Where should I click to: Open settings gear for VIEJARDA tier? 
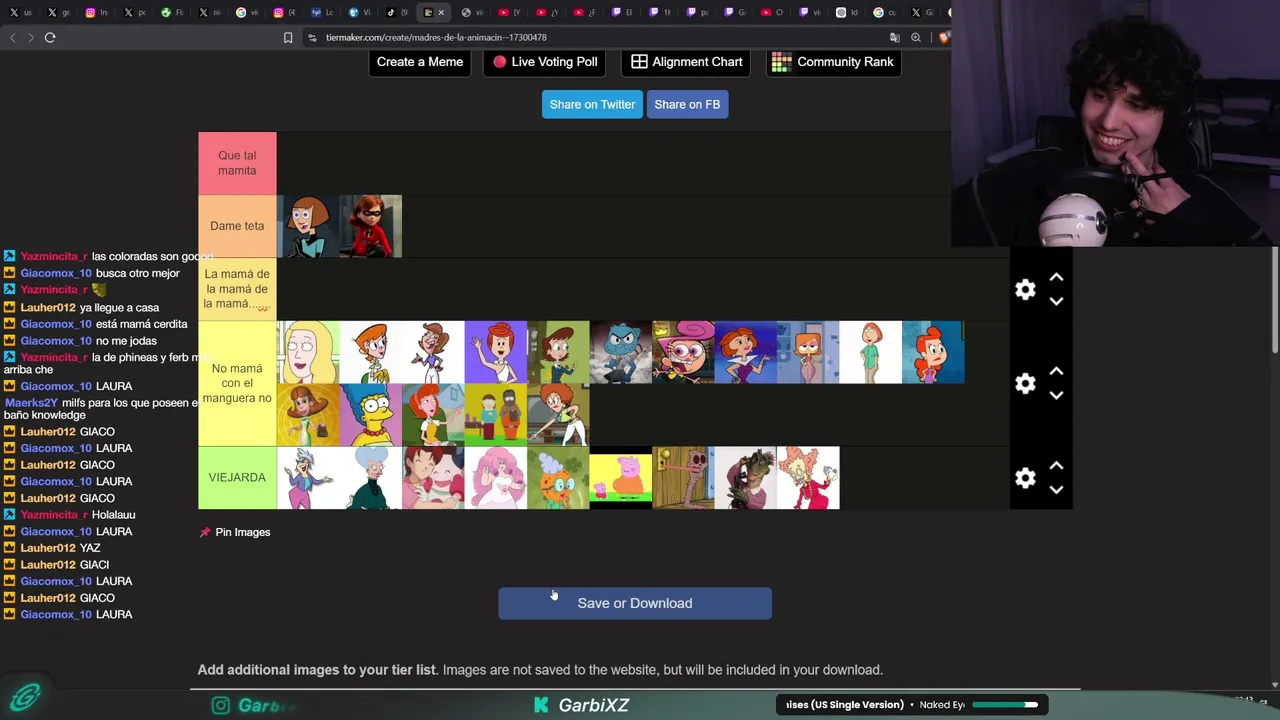pos(1025,478)
